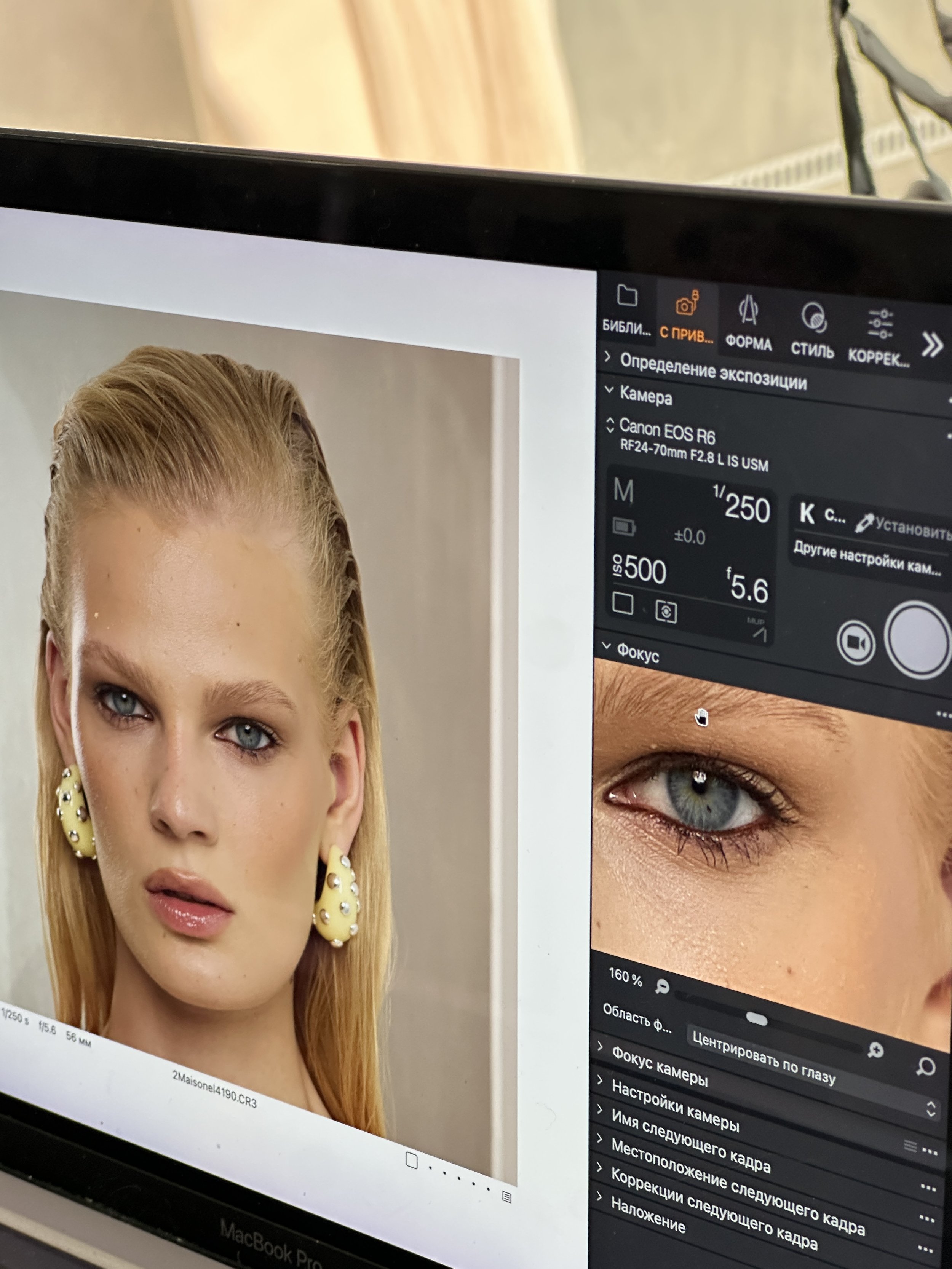The image size is (952, 1269).
Task: Click the focus zoom slider handle
Action: point(756,1019)
